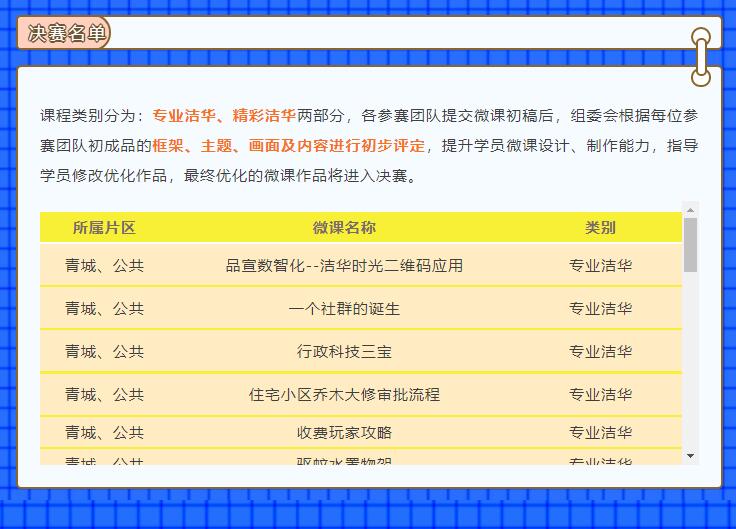The width and height of the screenshot is (736, 529).
Task: Select the course 行政科技三宝
Action: [x=344, y=352]
